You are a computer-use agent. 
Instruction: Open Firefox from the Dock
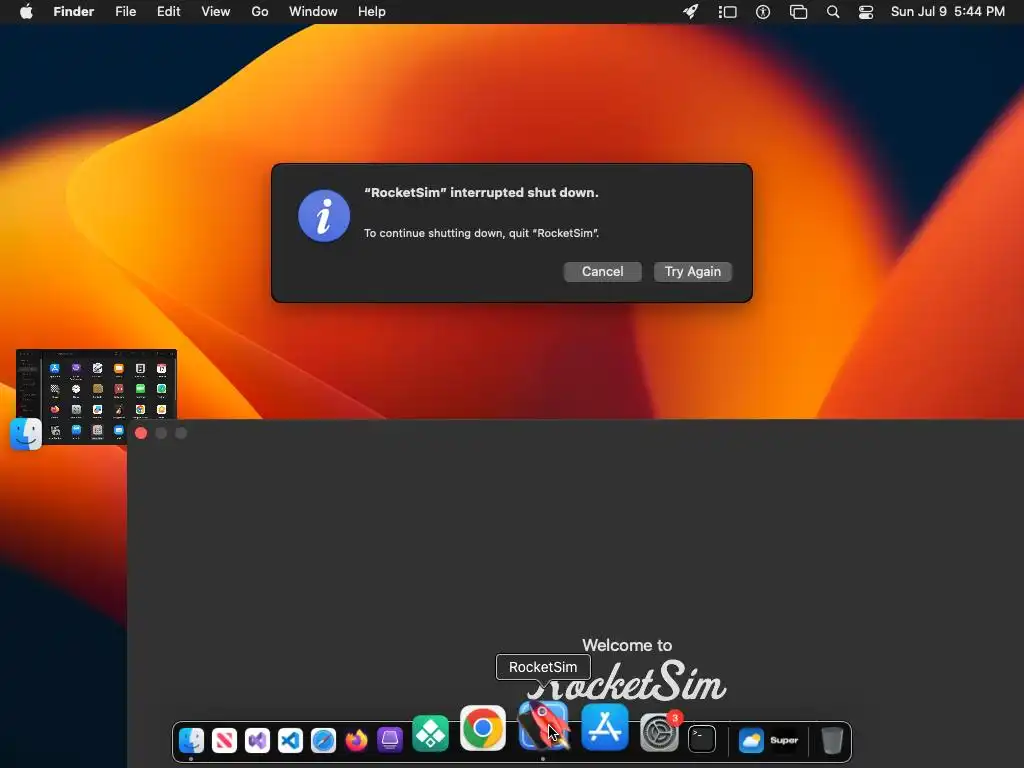pos(357,741)
